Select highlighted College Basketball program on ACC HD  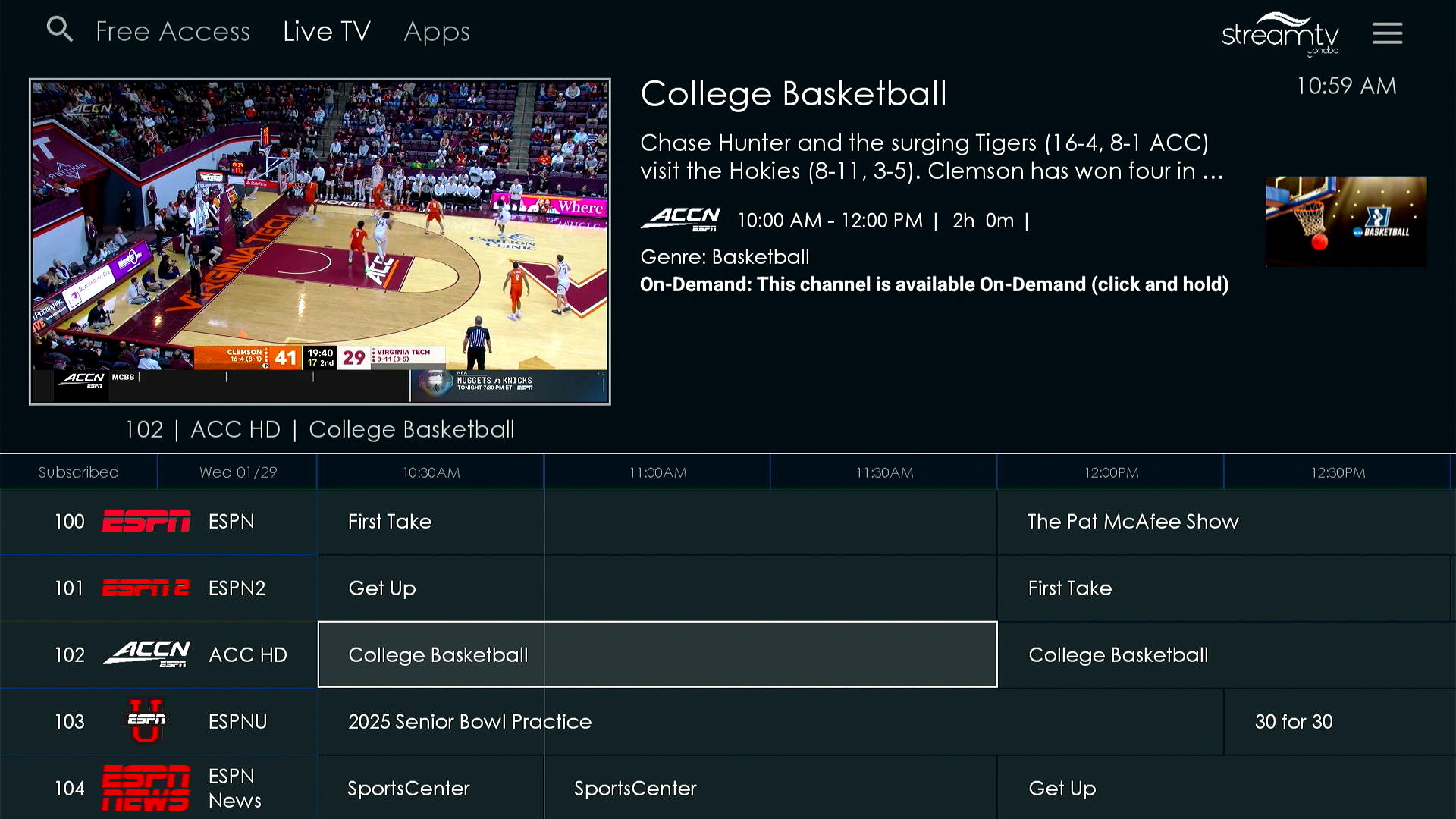tap(657, 654)
